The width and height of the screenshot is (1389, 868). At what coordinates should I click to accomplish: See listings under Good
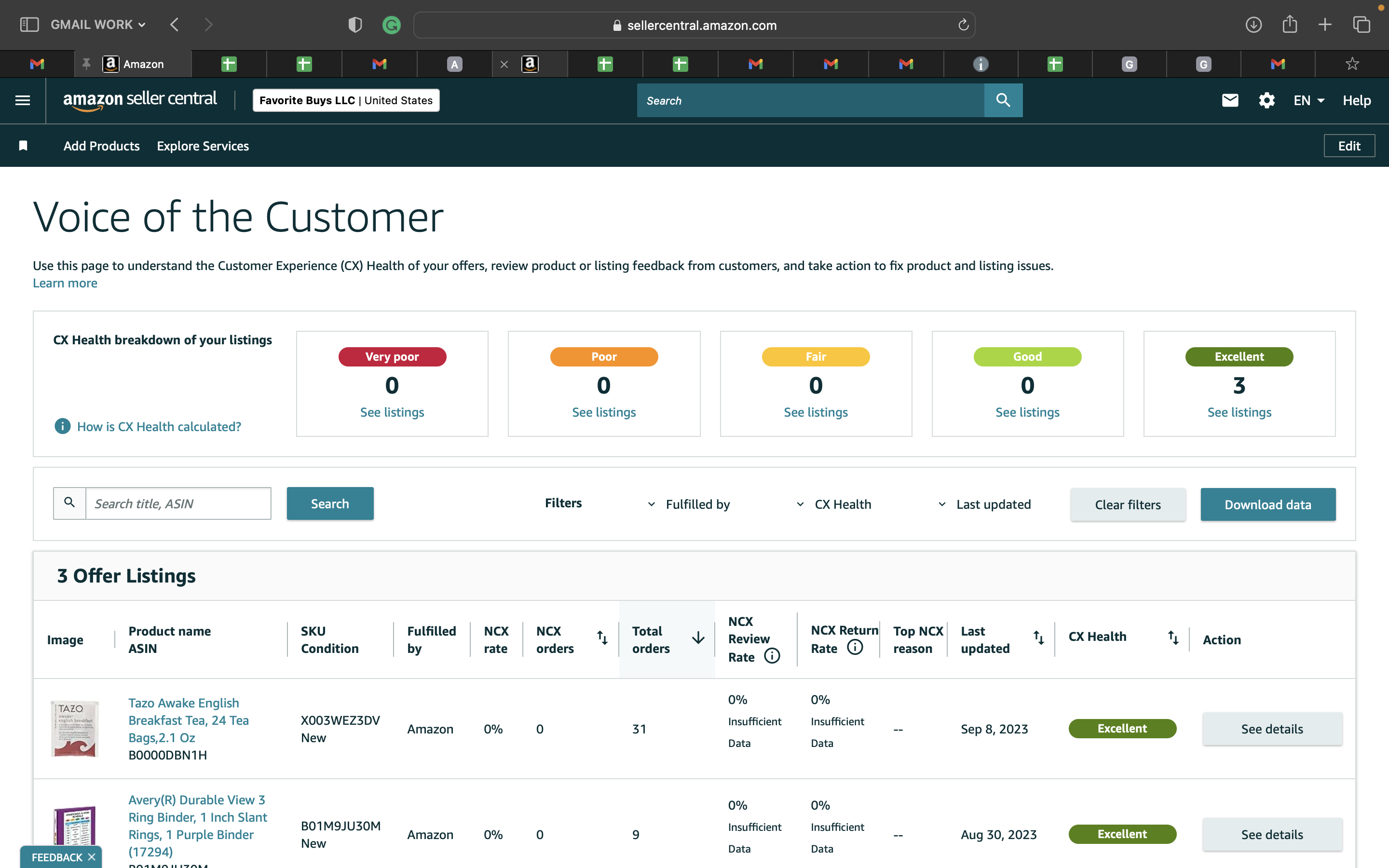(x=1027, y=412)
